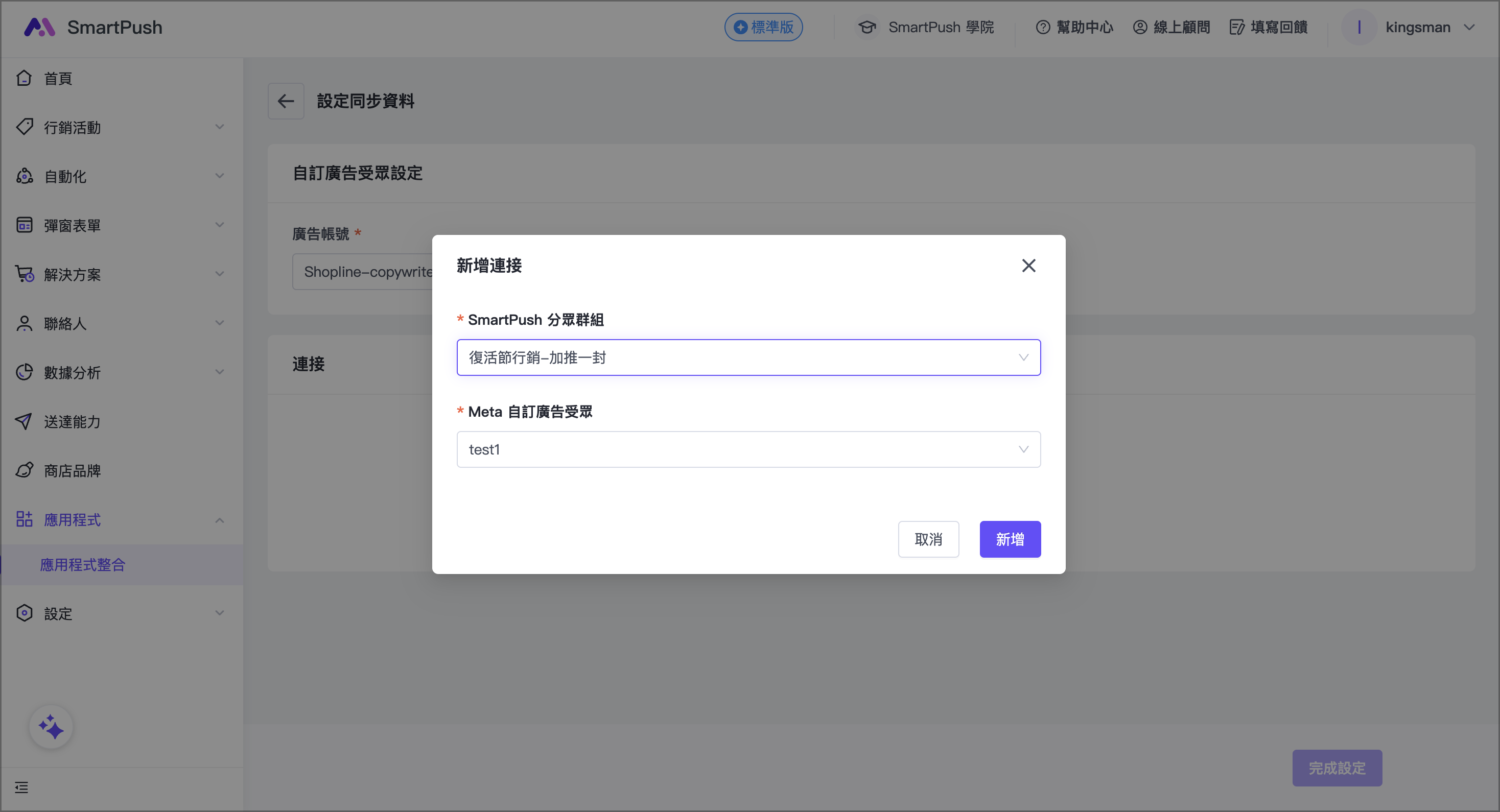This screenshot has height=812, width=1500.
Task: Close the 新增連接 dialog
Action: (x=1028, y=266)
